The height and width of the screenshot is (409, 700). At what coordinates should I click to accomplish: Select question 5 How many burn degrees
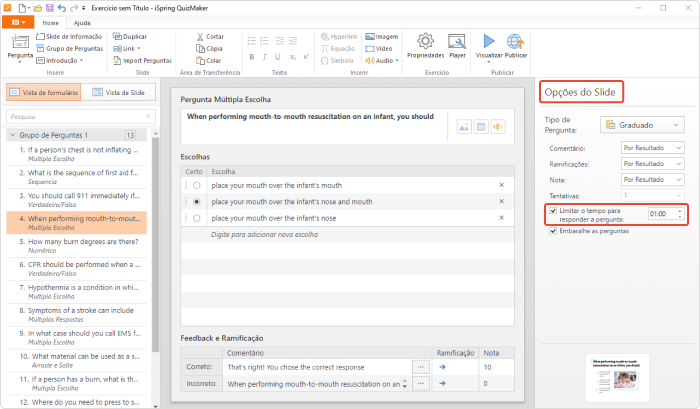point(76,246)
